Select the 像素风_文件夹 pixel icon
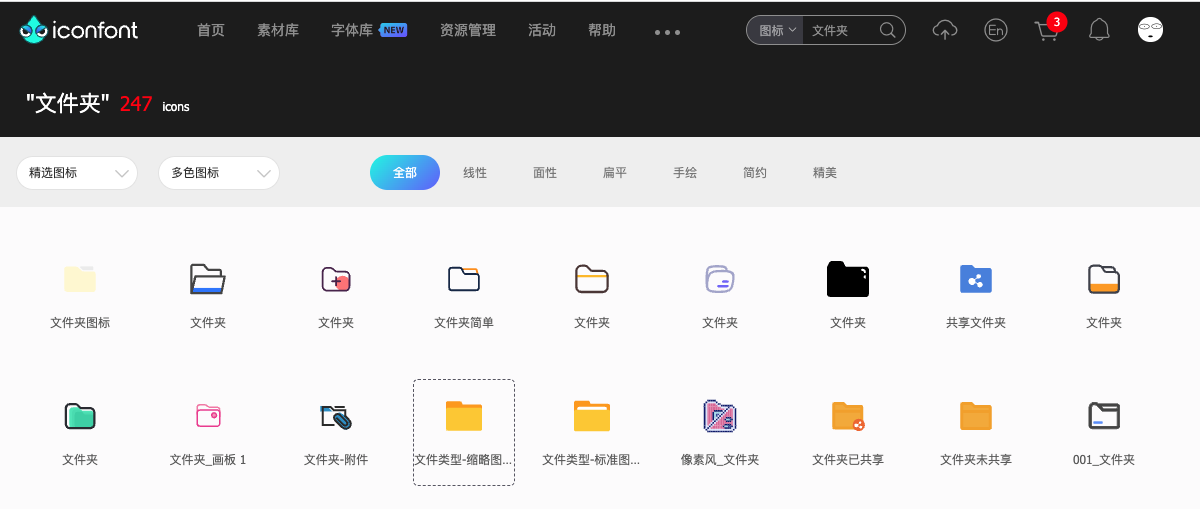Screen dimensions: 1200x509 pos(720,416)
